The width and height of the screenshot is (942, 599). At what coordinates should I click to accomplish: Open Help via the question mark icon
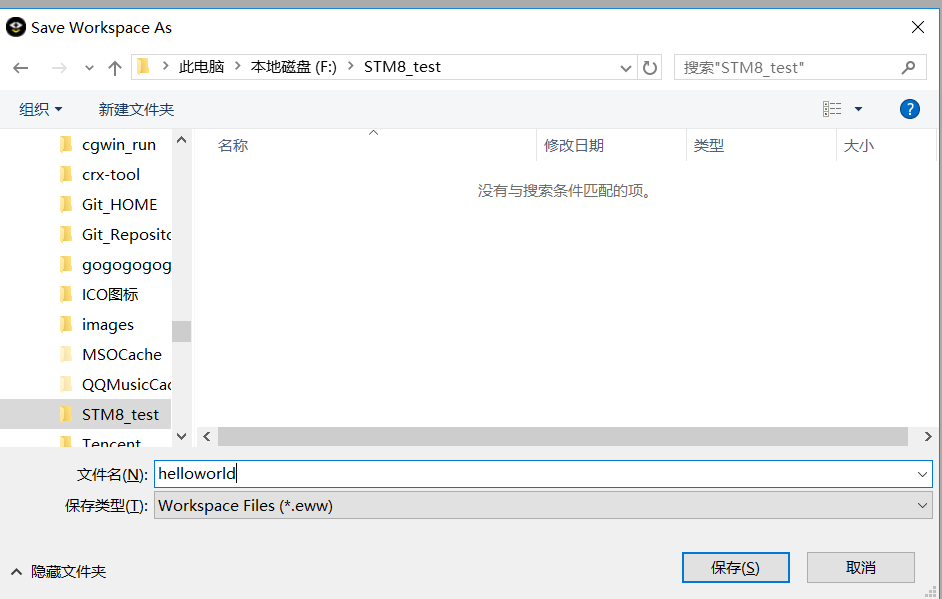(x=909, y=109)
